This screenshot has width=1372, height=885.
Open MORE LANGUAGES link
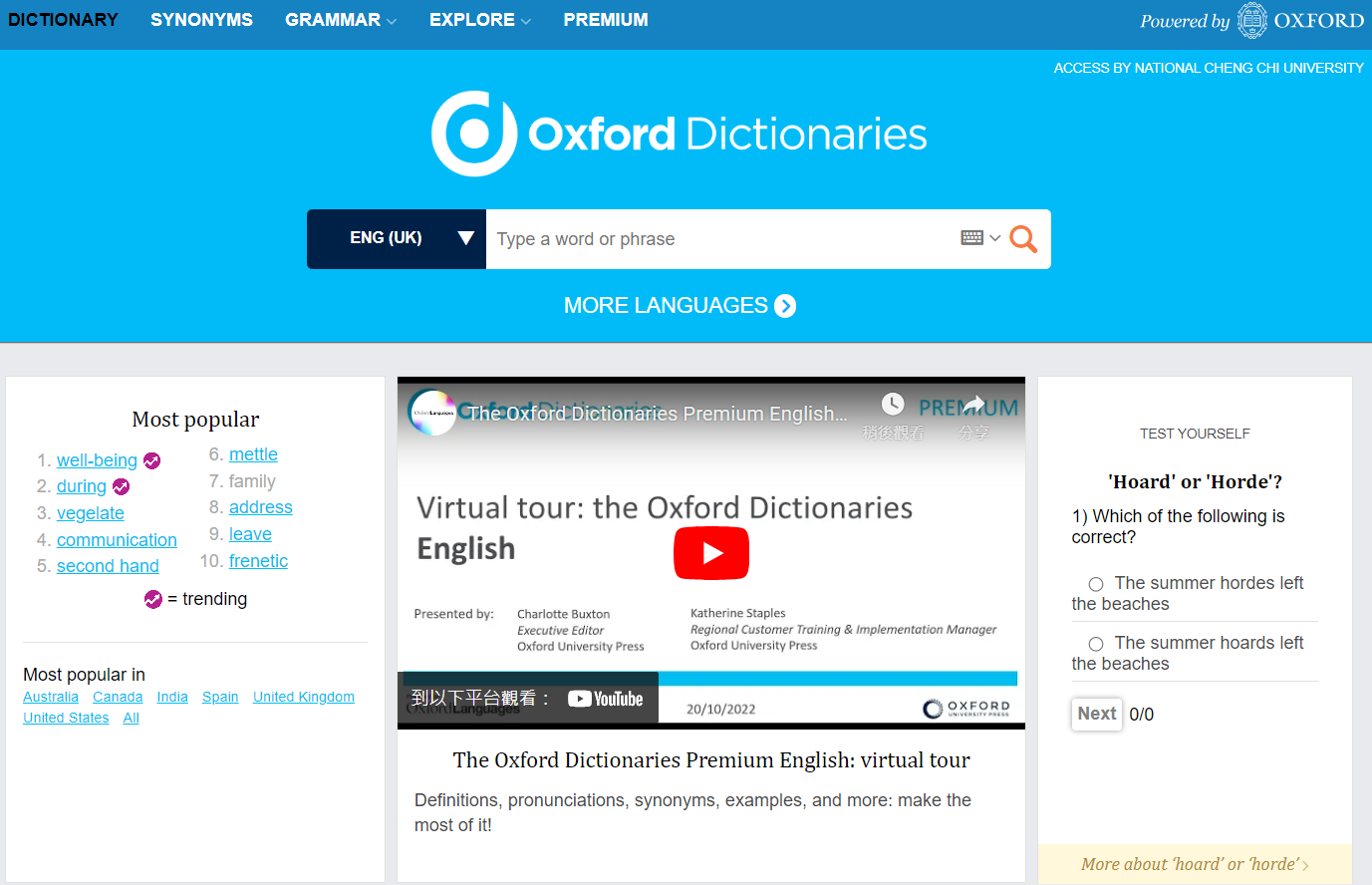click(x=680, y=305)
